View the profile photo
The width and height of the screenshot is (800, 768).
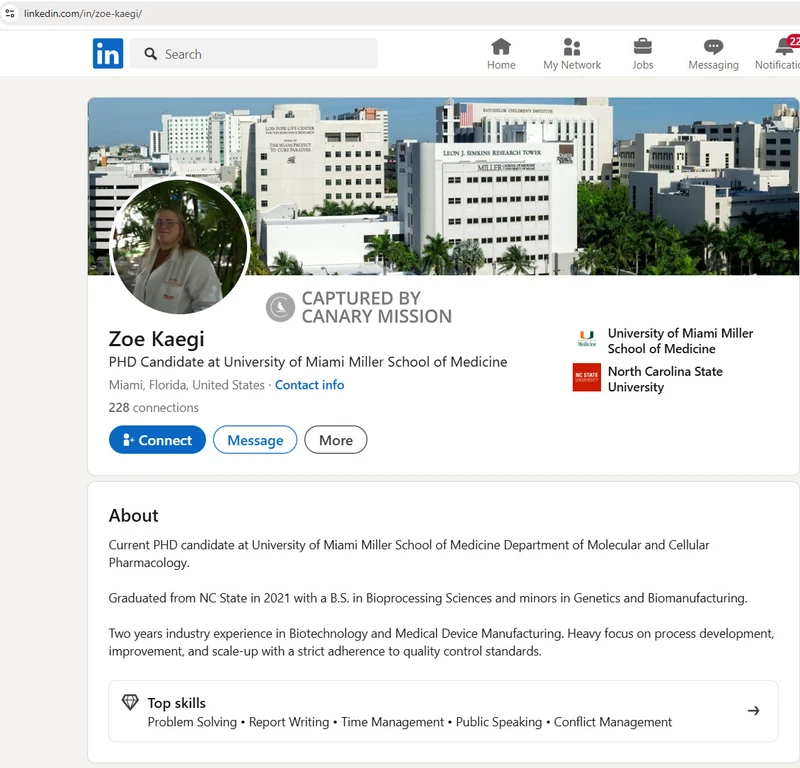pos(180,246)
